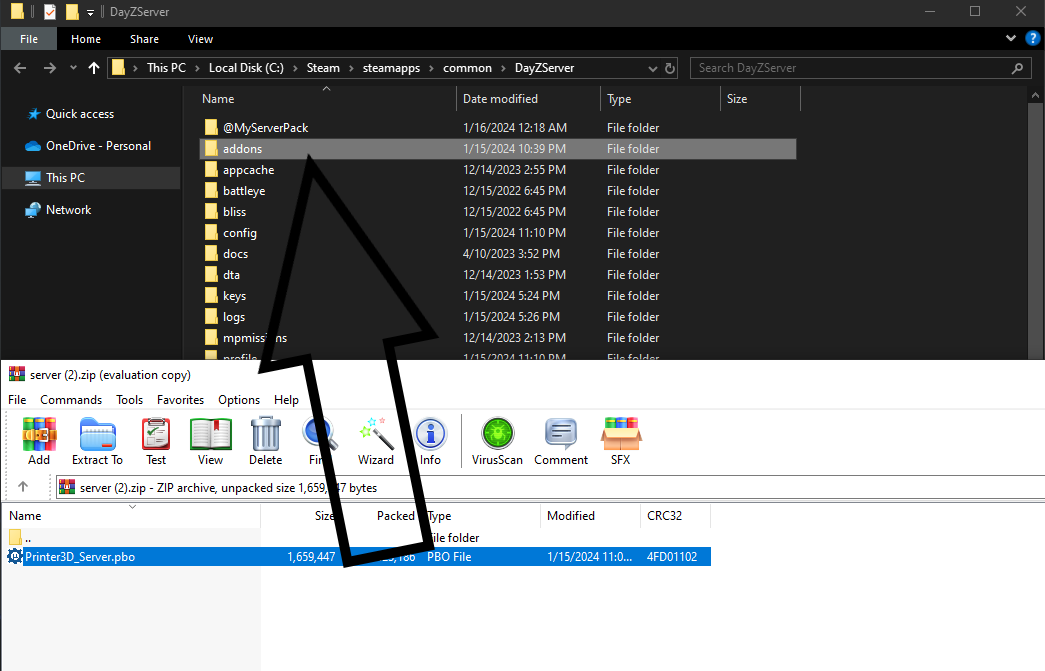Click the SFX archive icon
This screenshot has width=1045, height=671.
[x=620, y=441]
